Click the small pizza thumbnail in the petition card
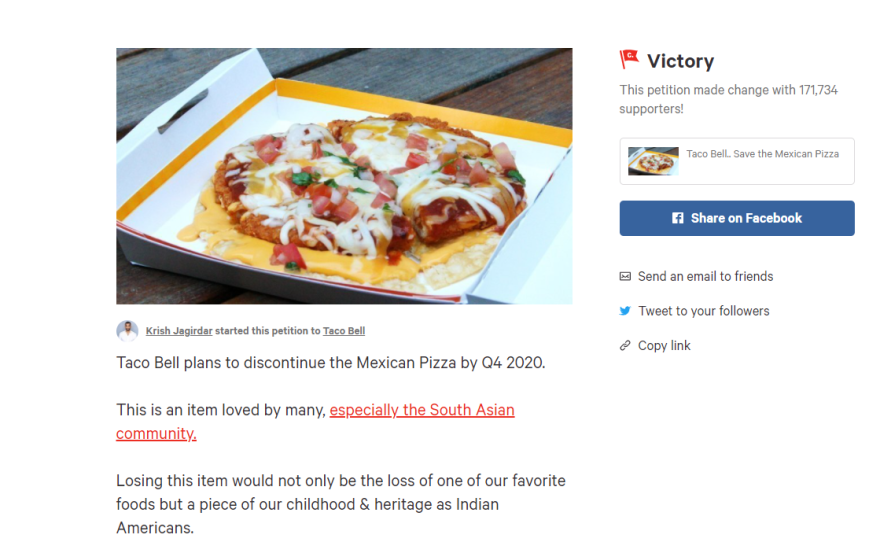Screen dimensions: 880x542 (x=653, y=161)
